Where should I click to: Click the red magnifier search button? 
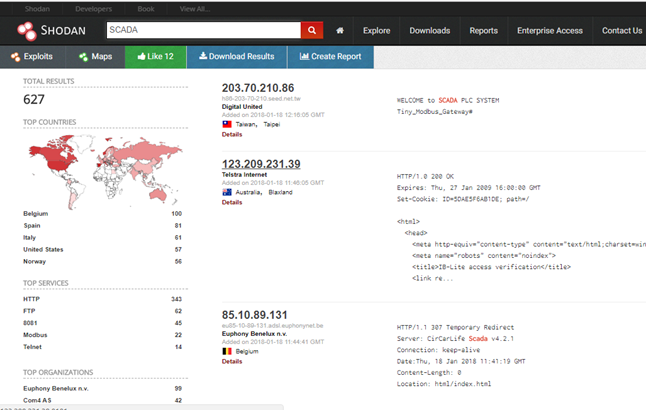click(313, 30)
